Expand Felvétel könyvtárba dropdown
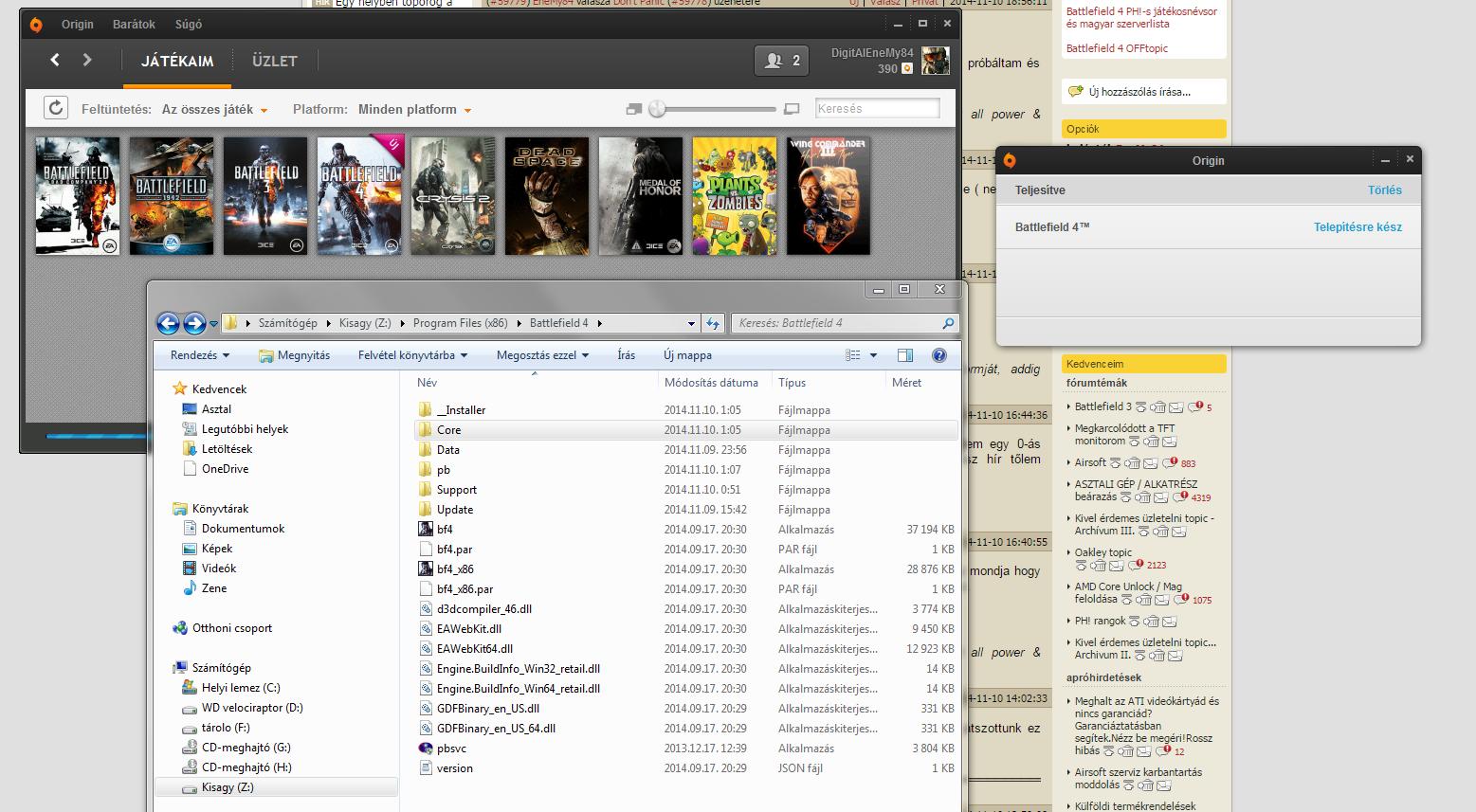The image size is (1476, 812). (412, 355)
